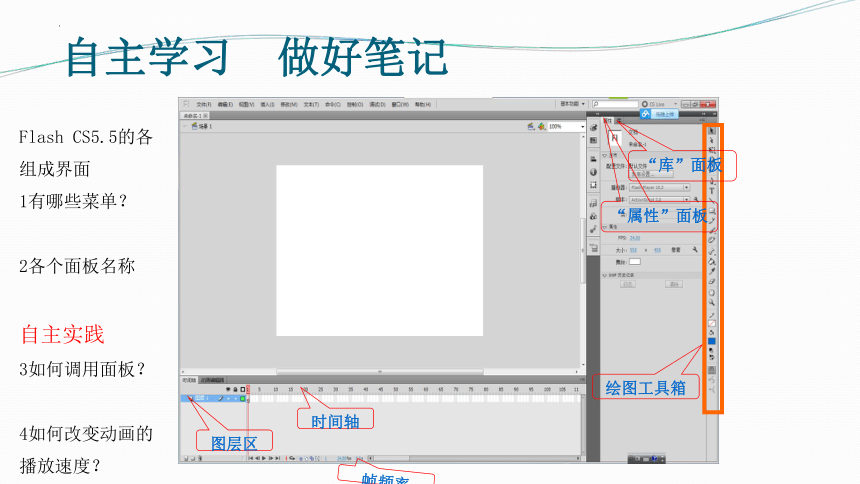Click Go to first frame button
The image size is (860, 484).
pyautogui.click(x=251, y=458)
